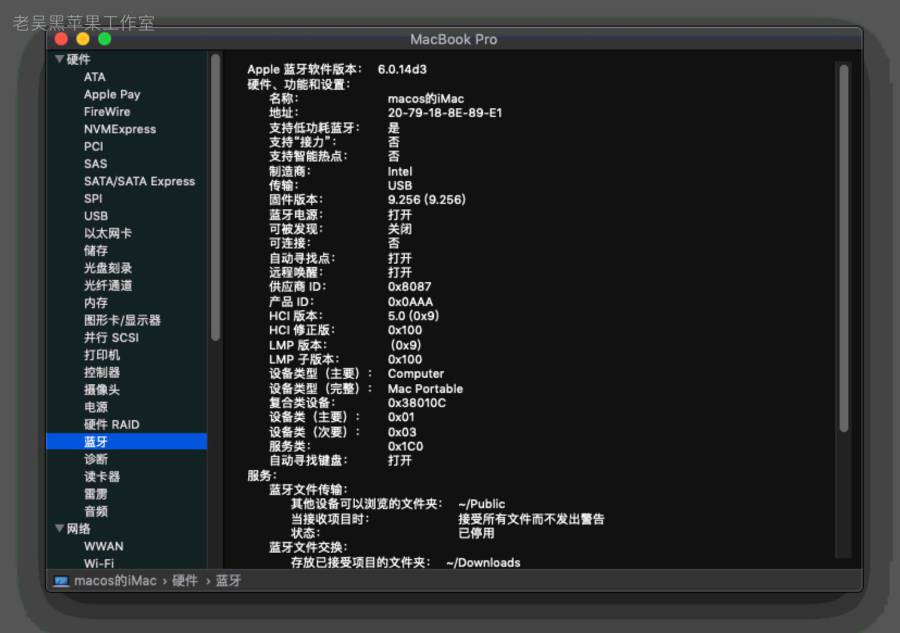Open 图形卡/显示器 (Graphics/Displays) info
Image resolution: width=900 pixels, height=633 pixels.
coord(124,319)
